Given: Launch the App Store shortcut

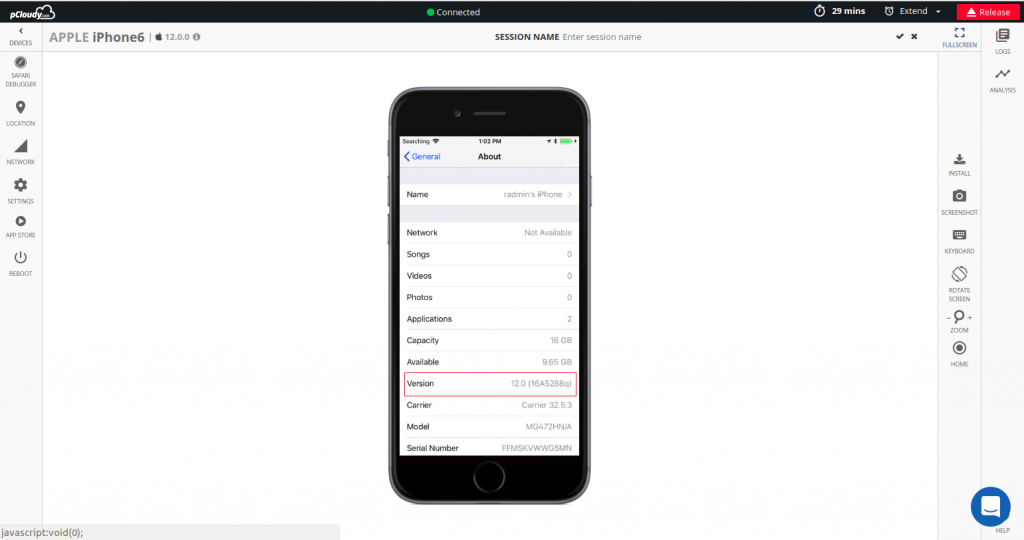Looking at the screenshot, I should pyautogui.click(x=20, y=227).
